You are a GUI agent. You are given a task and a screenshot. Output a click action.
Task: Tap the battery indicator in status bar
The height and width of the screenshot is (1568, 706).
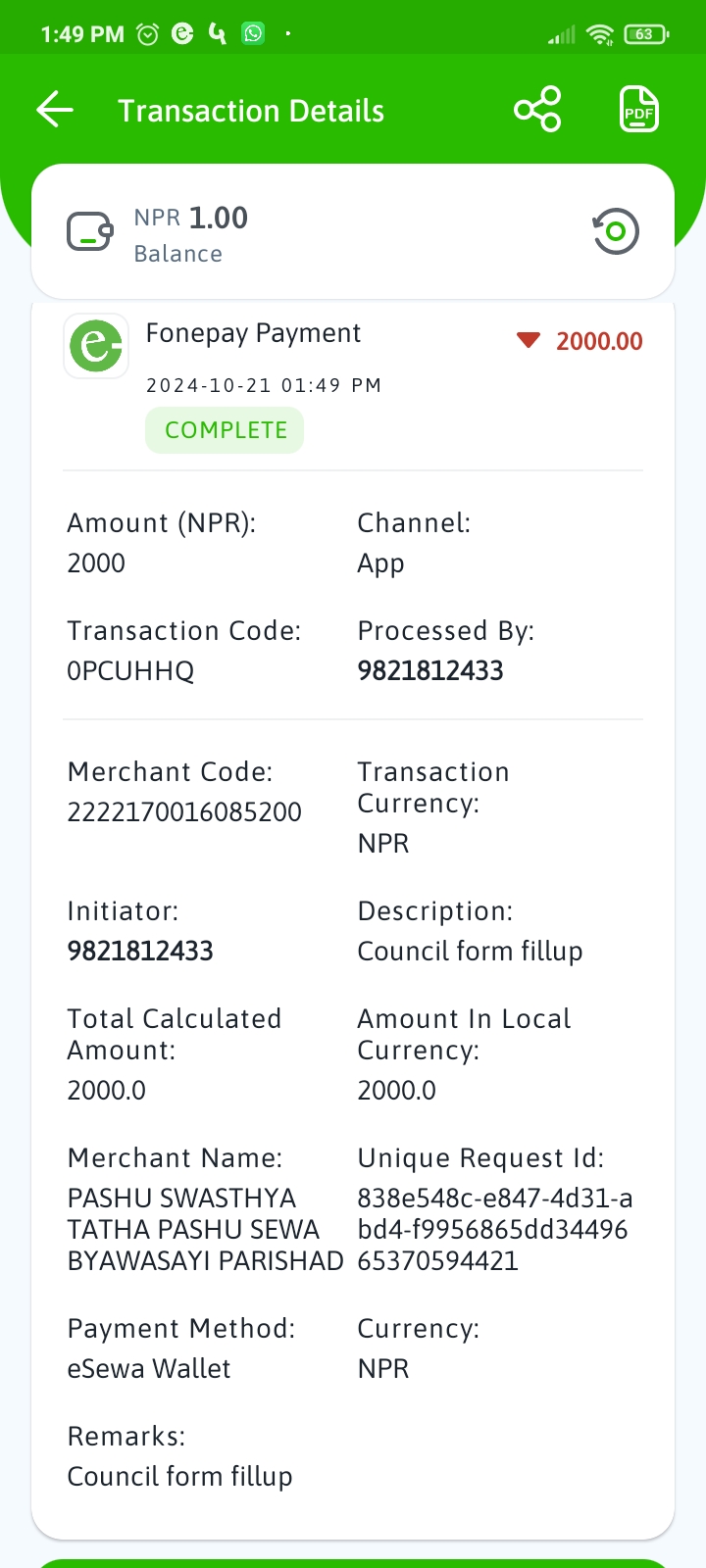click(x=646, y=34)
